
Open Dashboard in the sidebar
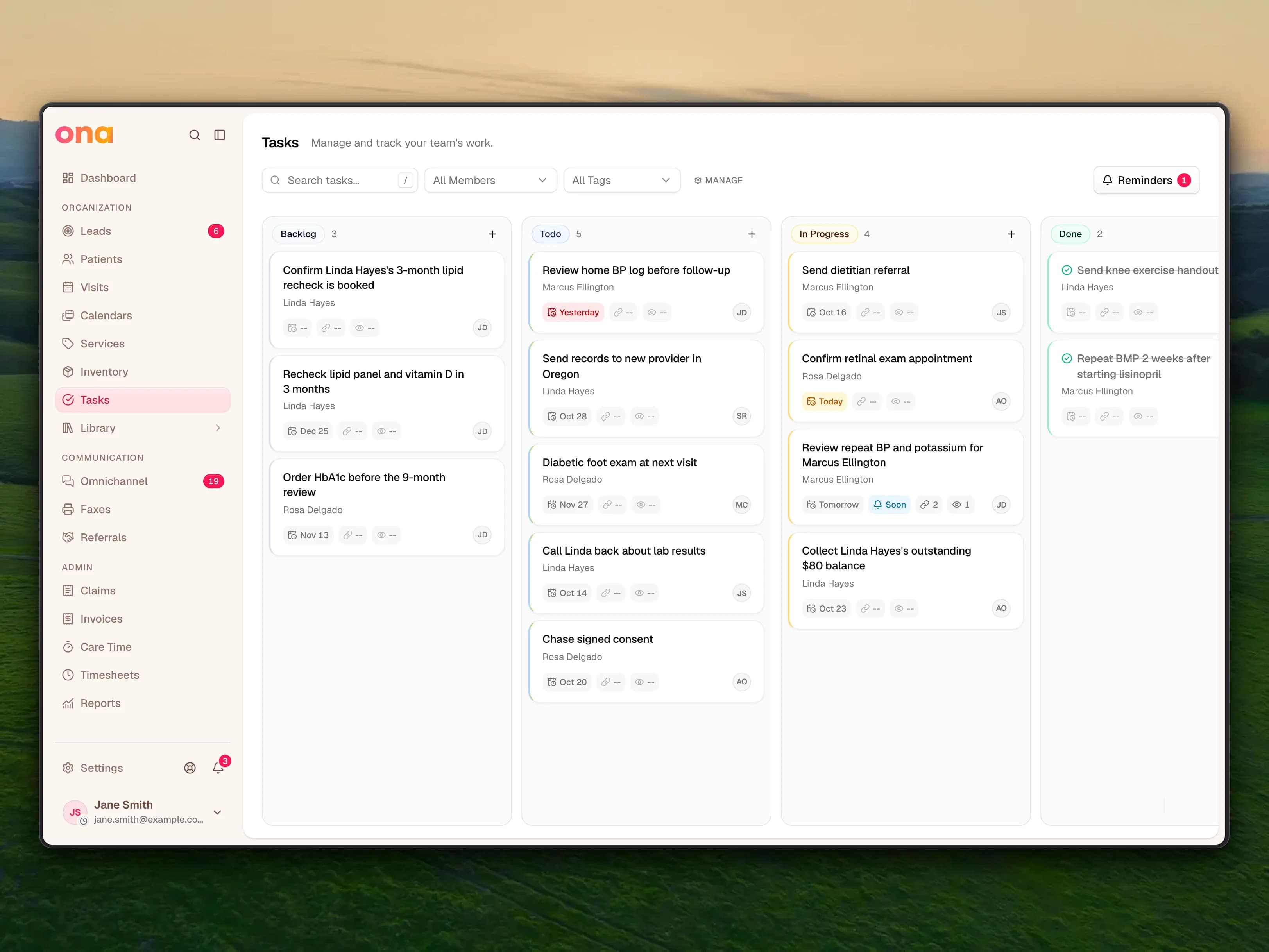[x=143, y=178]
